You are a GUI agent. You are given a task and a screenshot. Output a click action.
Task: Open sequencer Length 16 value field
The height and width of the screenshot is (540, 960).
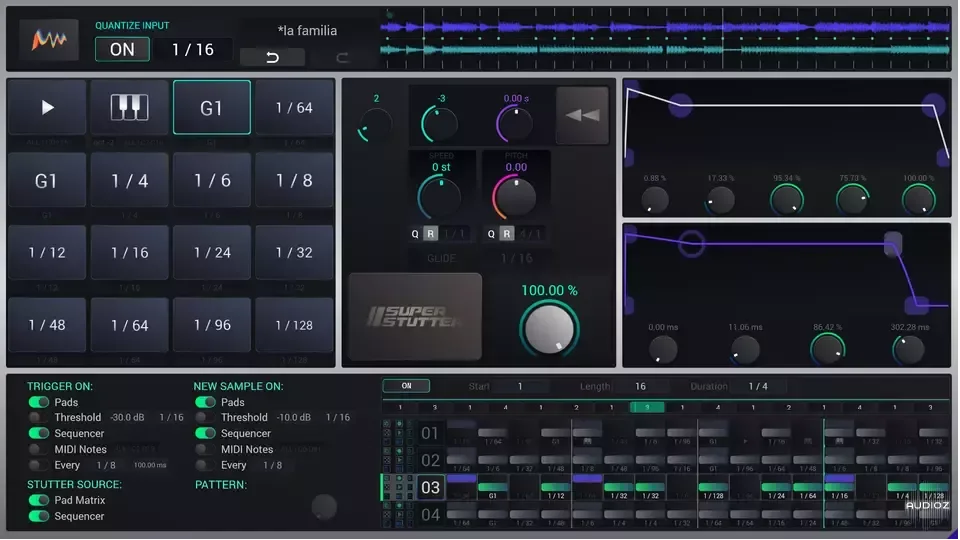[640, 386]
